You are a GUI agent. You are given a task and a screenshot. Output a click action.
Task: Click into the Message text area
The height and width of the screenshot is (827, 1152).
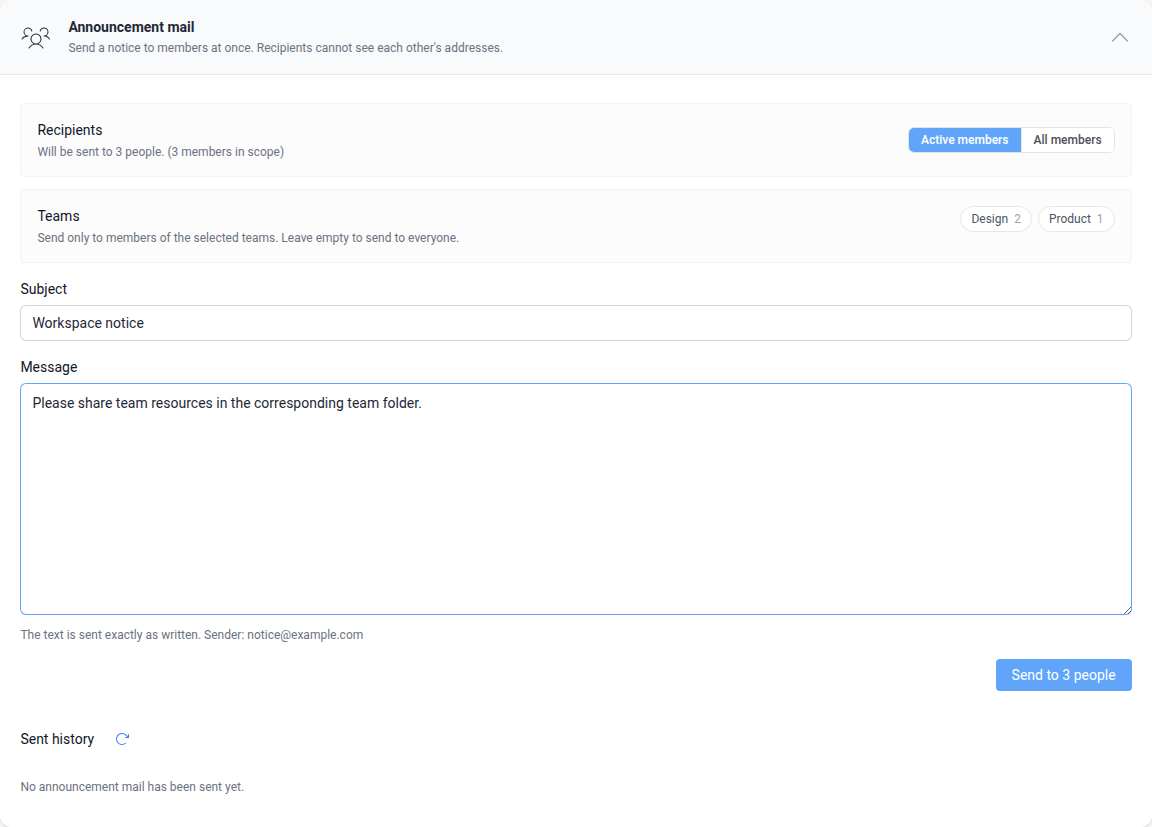(x=575, y=499)
